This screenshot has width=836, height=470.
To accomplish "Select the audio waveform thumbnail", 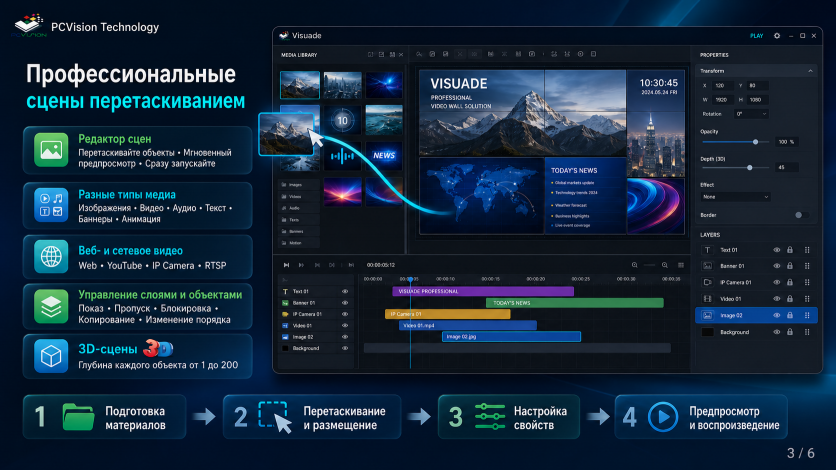I will click(342, 156).
